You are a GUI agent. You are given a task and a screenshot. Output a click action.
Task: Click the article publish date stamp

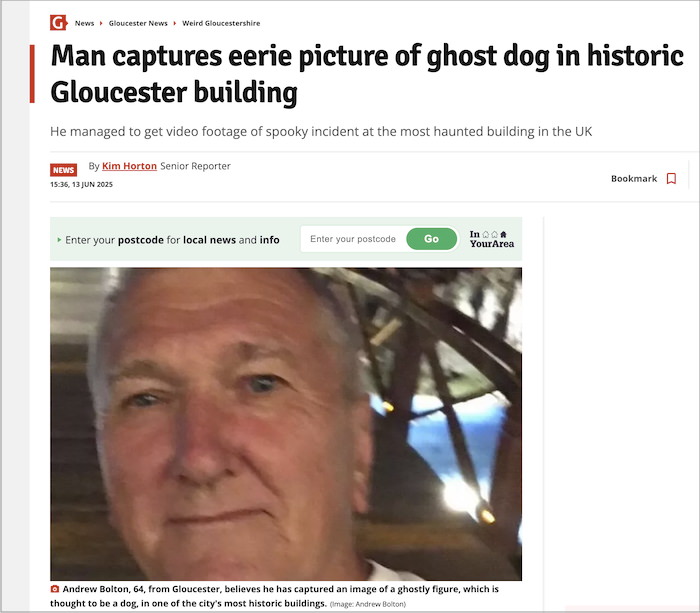(81, 184)
